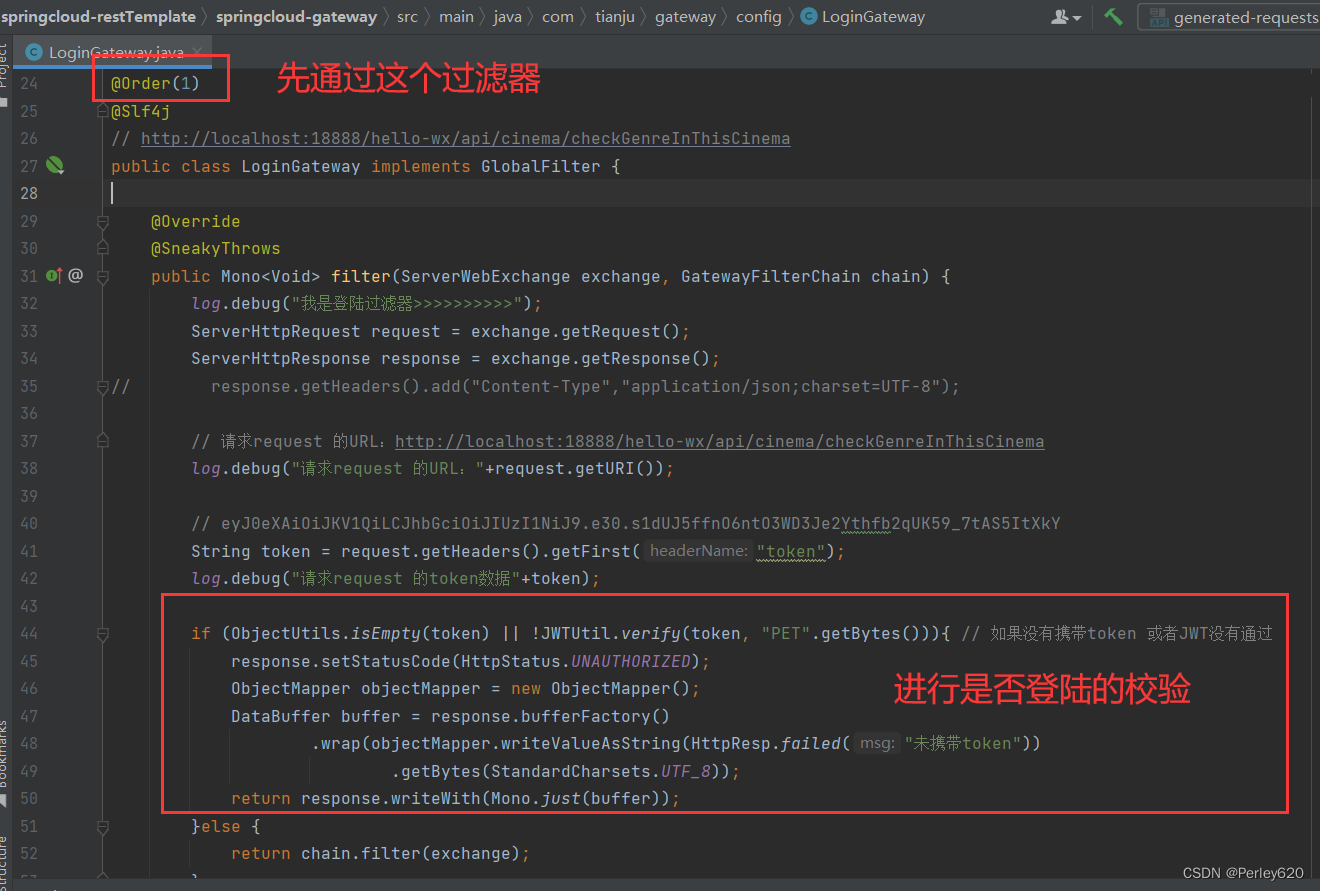Click the headerName parameter hint on line 41

point(697,551)
